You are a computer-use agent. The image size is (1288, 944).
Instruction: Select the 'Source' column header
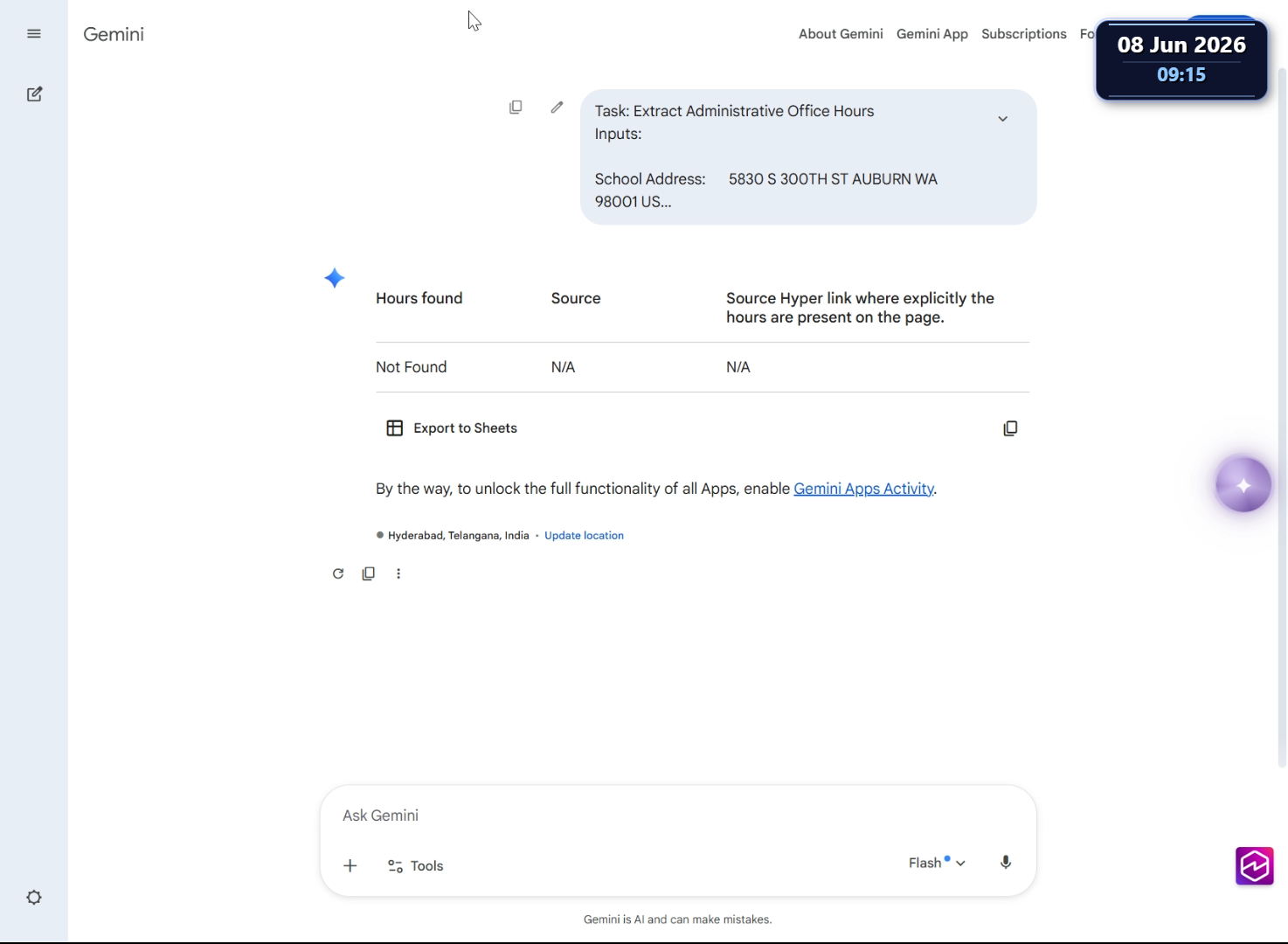(576, 298)
